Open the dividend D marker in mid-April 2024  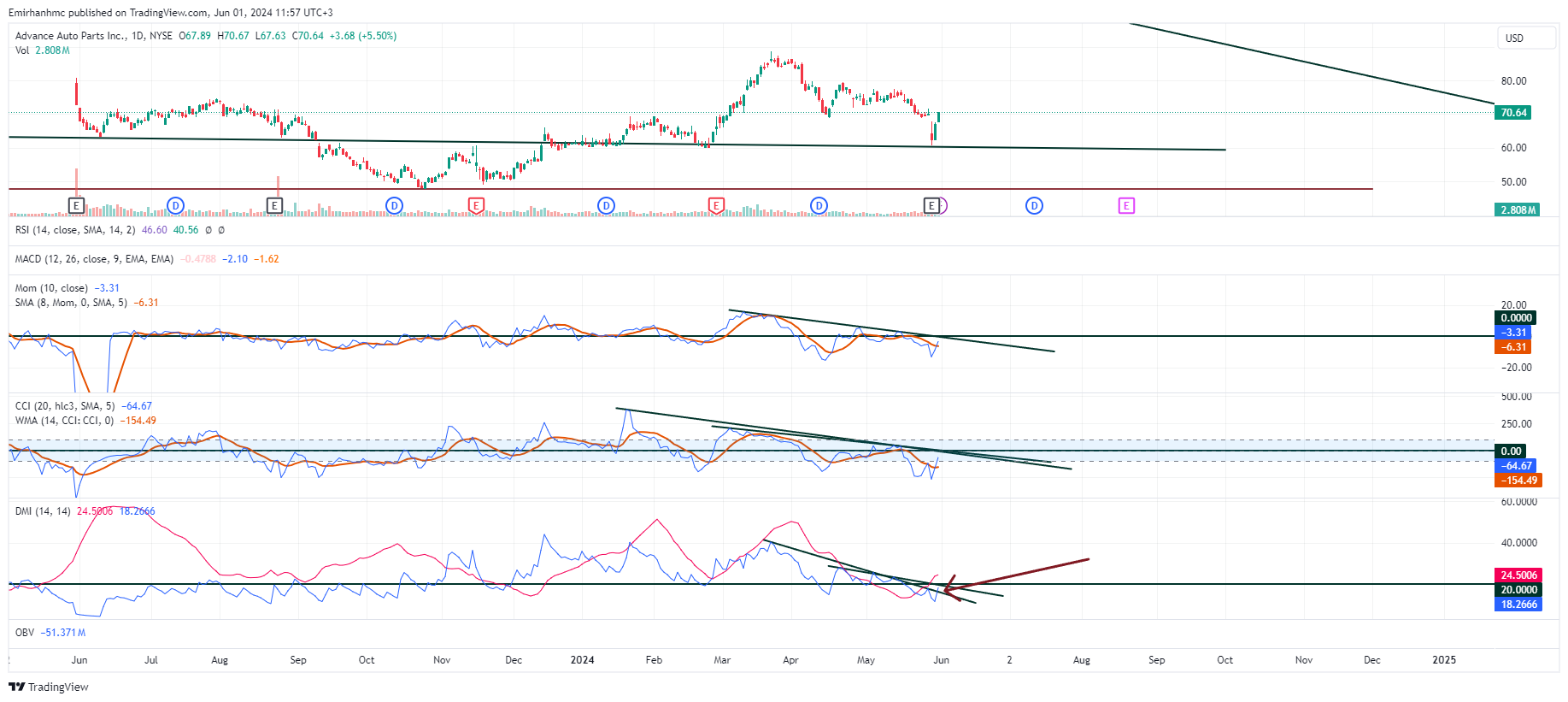pyautogui.click(x=819, y=205)
